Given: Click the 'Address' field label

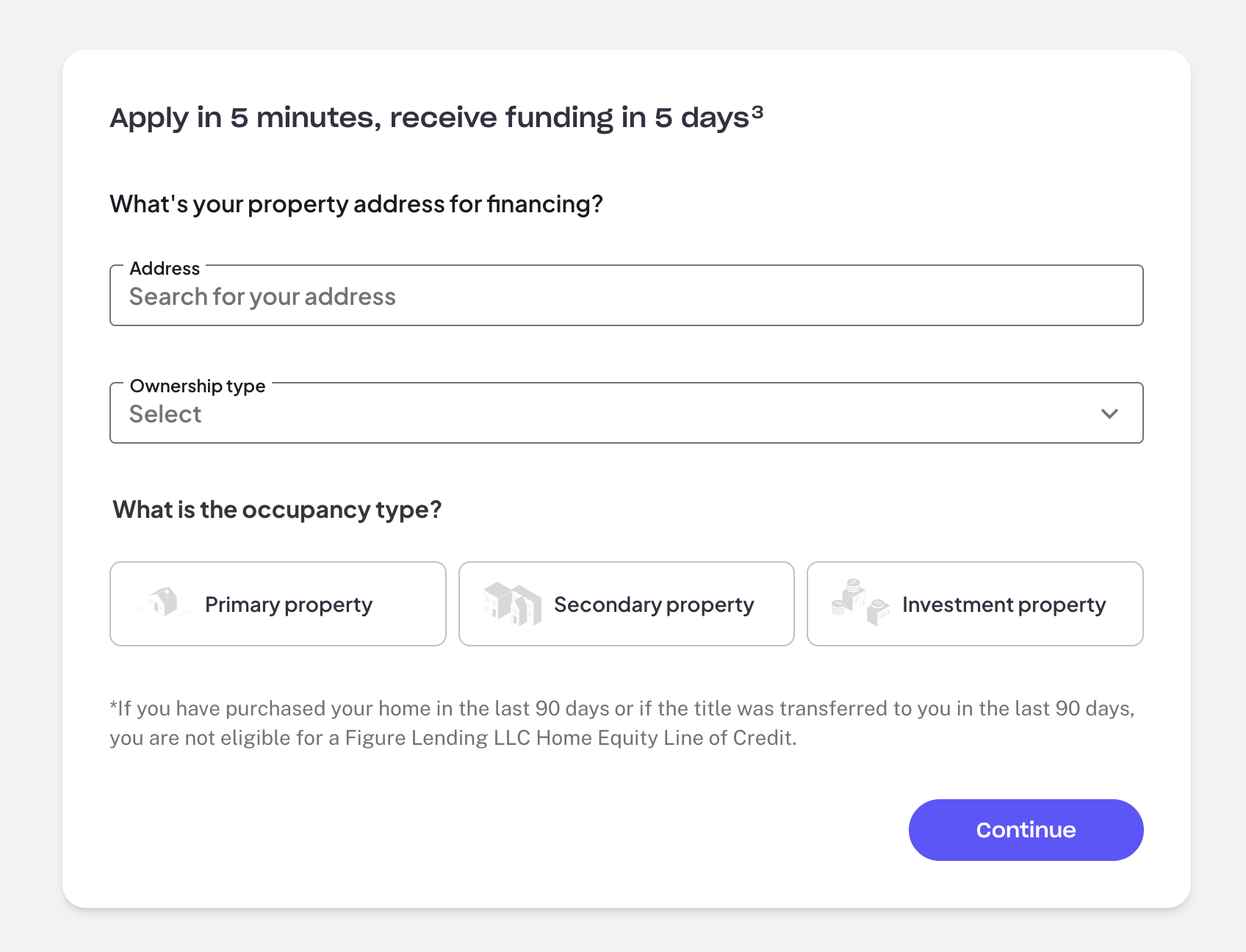Looking at the screenshot, I should click(x=165, y=268).
